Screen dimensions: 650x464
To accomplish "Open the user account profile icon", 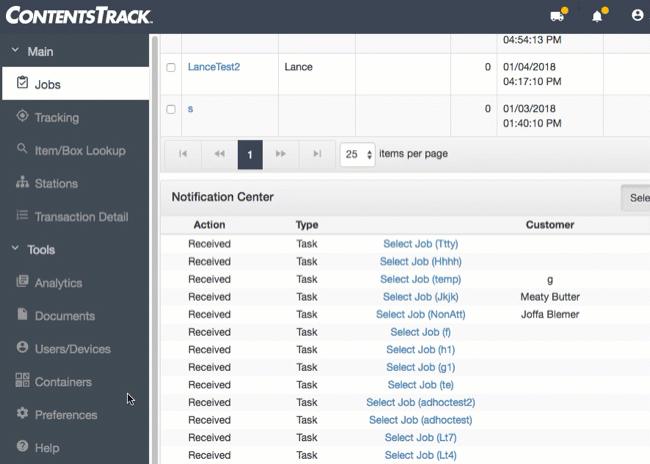I will point(637,15).
